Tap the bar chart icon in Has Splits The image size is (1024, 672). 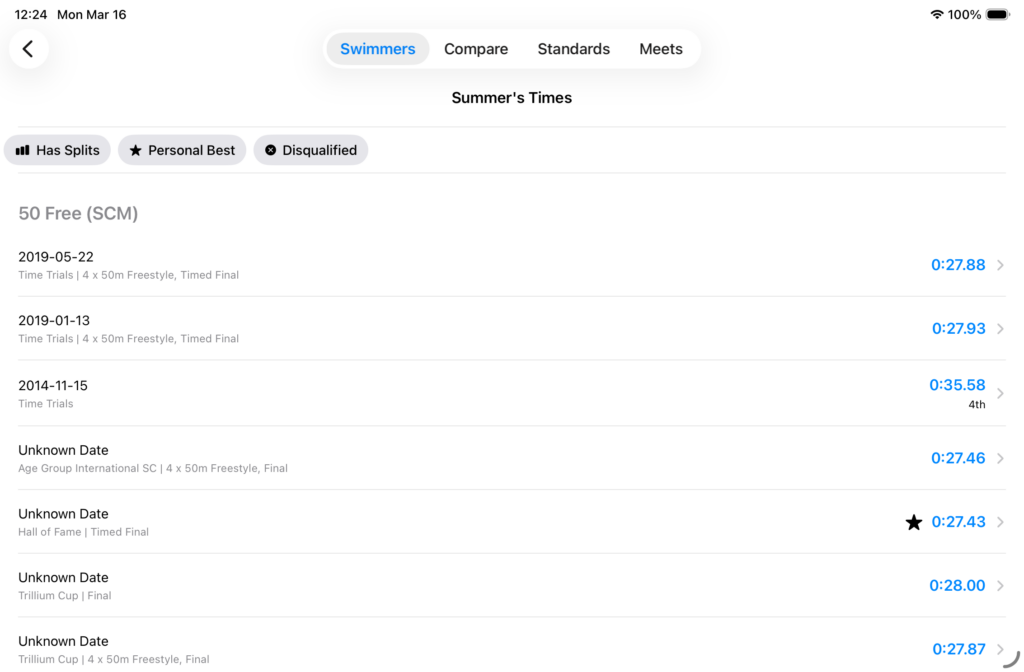(23, 150)
